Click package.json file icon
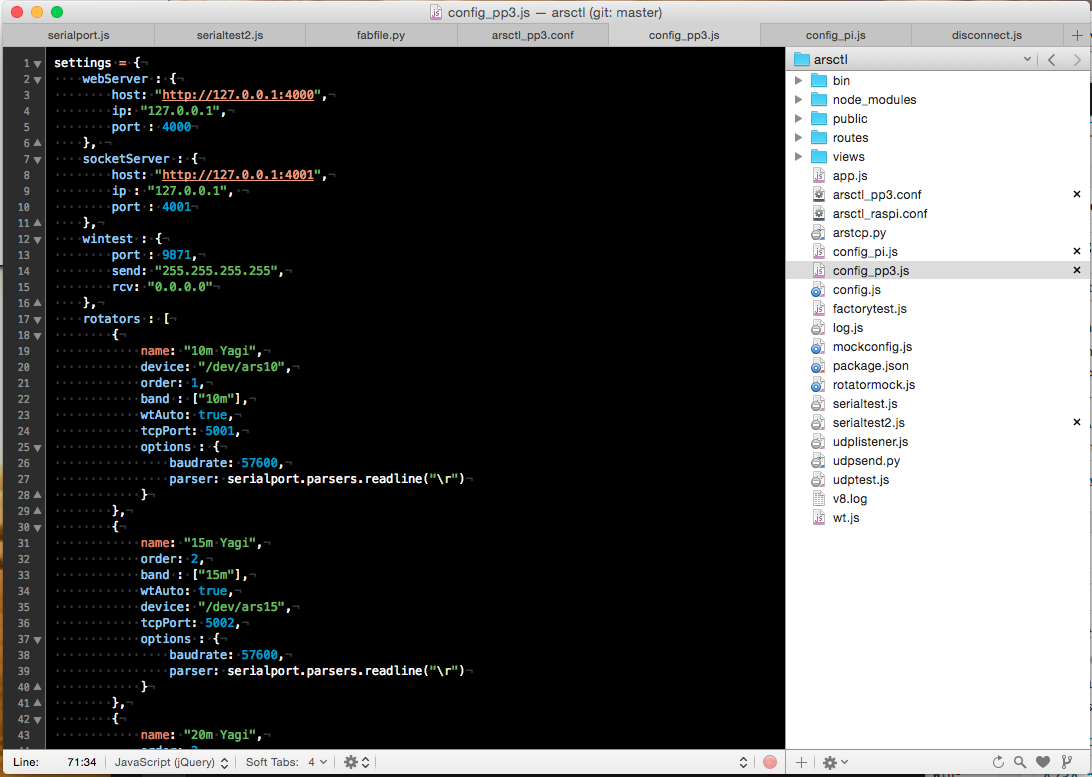 click(x=819, y=366)
